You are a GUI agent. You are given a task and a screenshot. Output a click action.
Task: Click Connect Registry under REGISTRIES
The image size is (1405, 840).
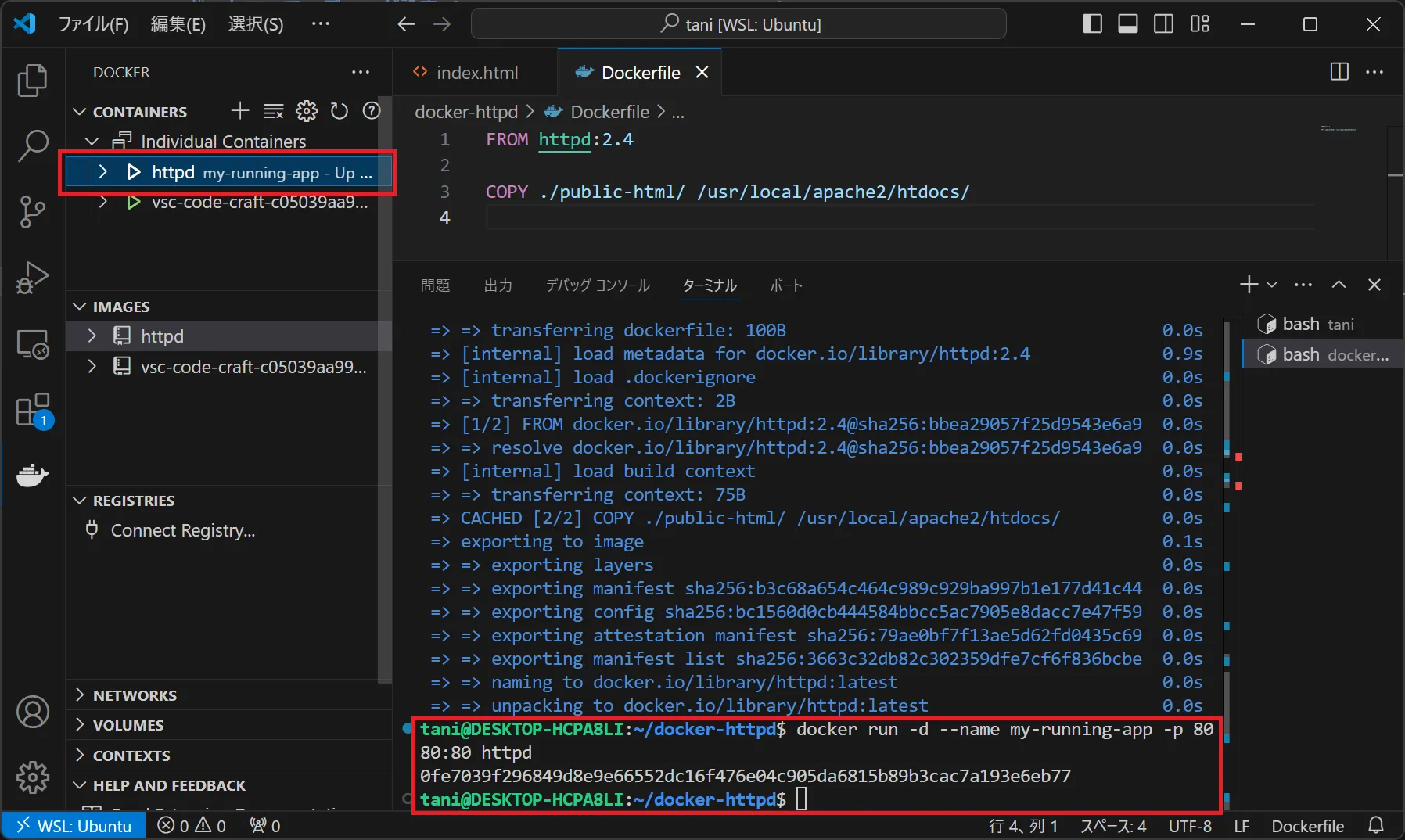click(181, 529)
